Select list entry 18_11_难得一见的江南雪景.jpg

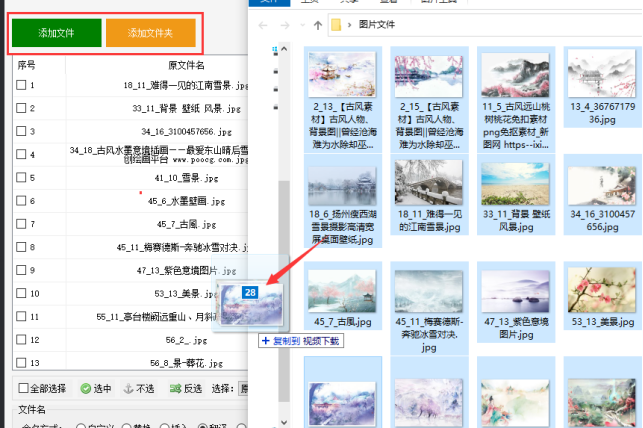tap(185, 85)
